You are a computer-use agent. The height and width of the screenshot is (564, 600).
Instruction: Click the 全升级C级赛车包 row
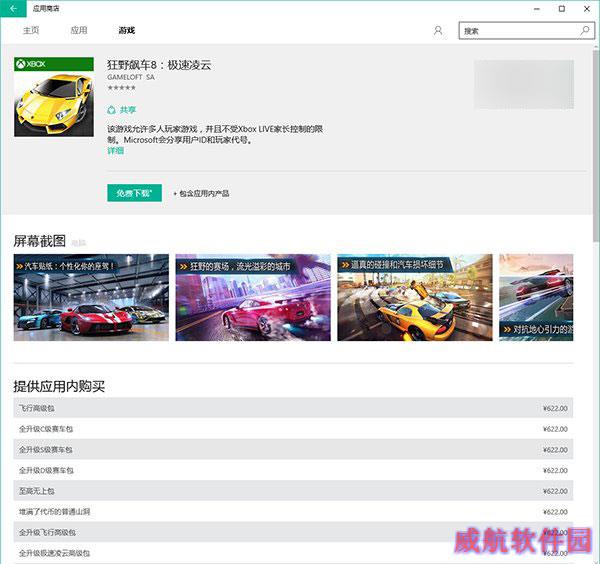(293, 429)
